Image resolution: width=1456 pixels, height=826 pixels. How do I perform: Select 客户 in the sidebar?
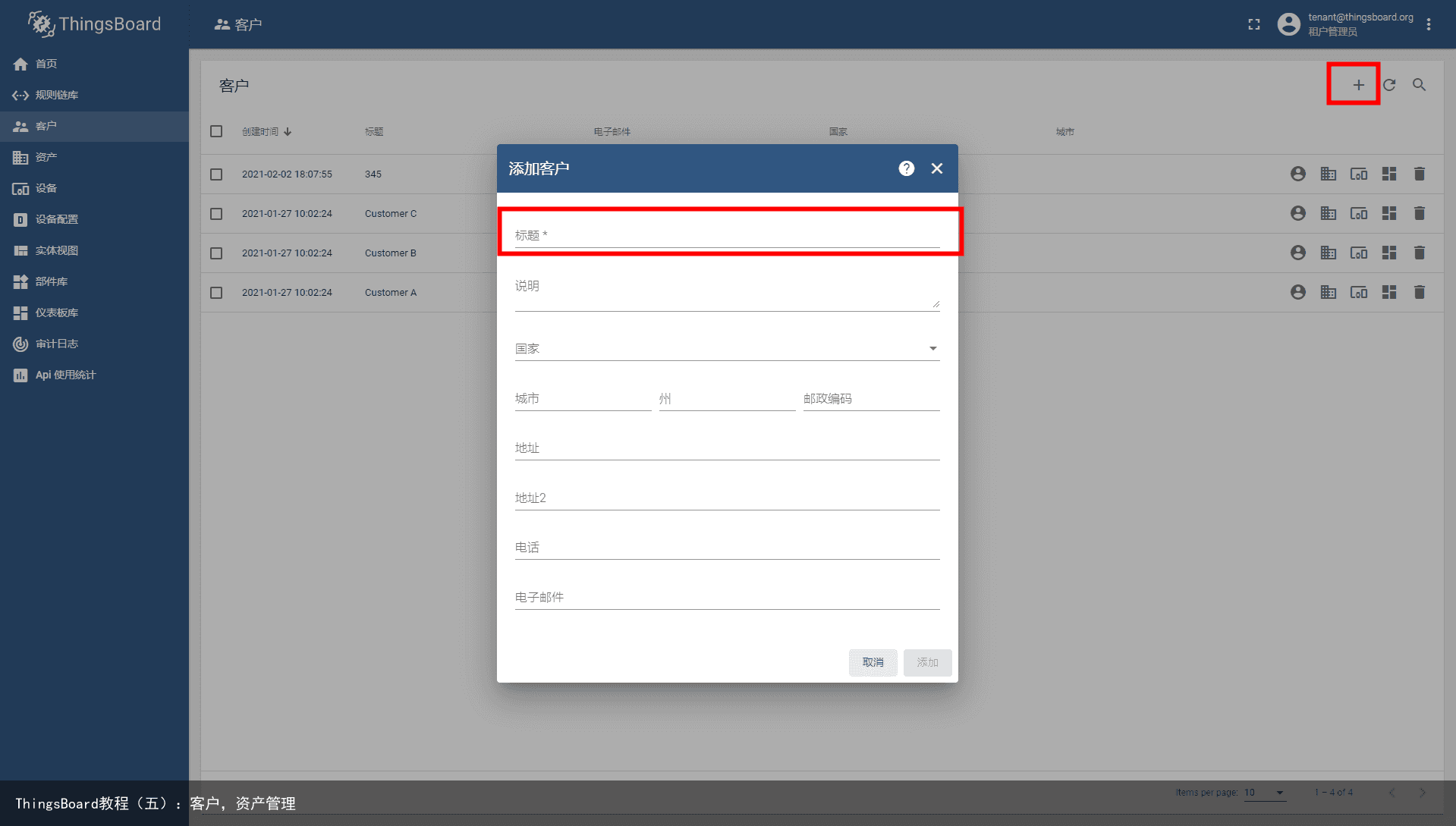94,126
